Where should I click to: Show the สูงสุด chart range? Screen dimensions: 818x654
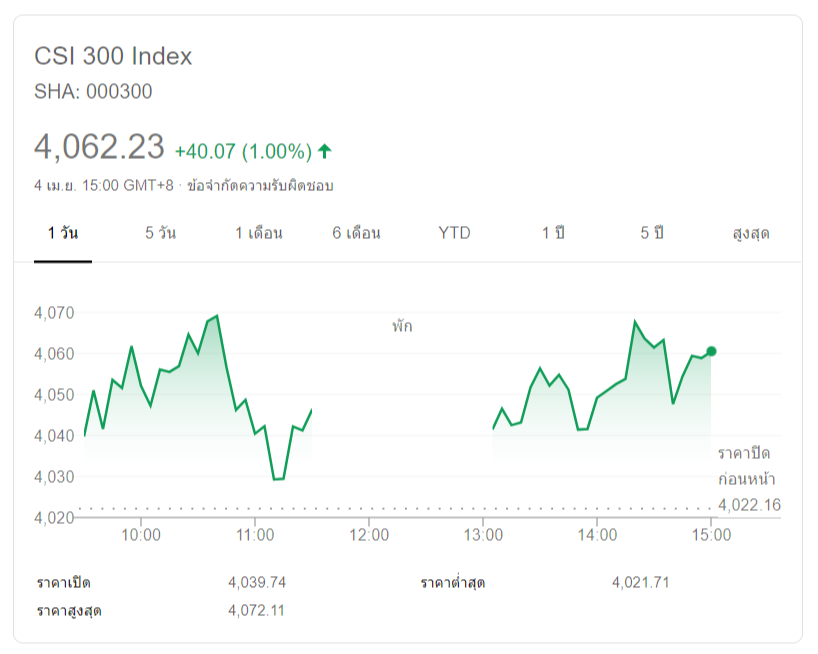[751, 233]
